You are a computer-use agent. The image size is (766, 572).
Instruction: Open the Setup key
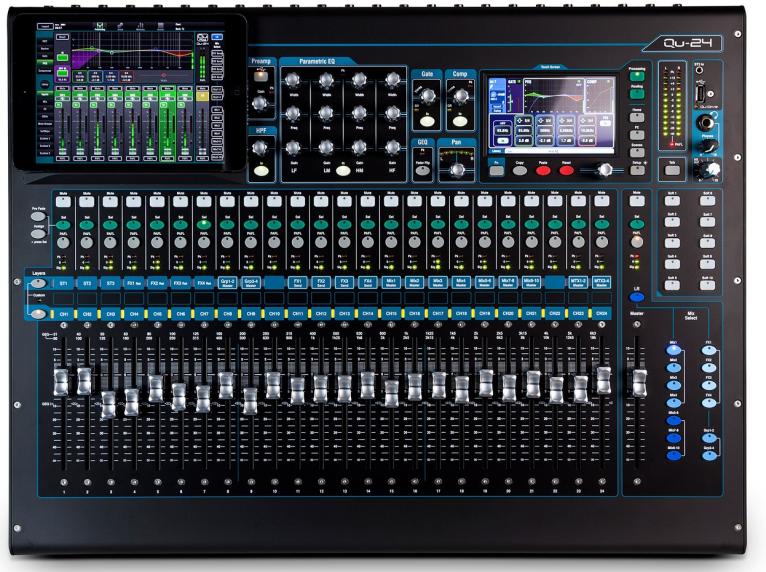pos(637,170)
